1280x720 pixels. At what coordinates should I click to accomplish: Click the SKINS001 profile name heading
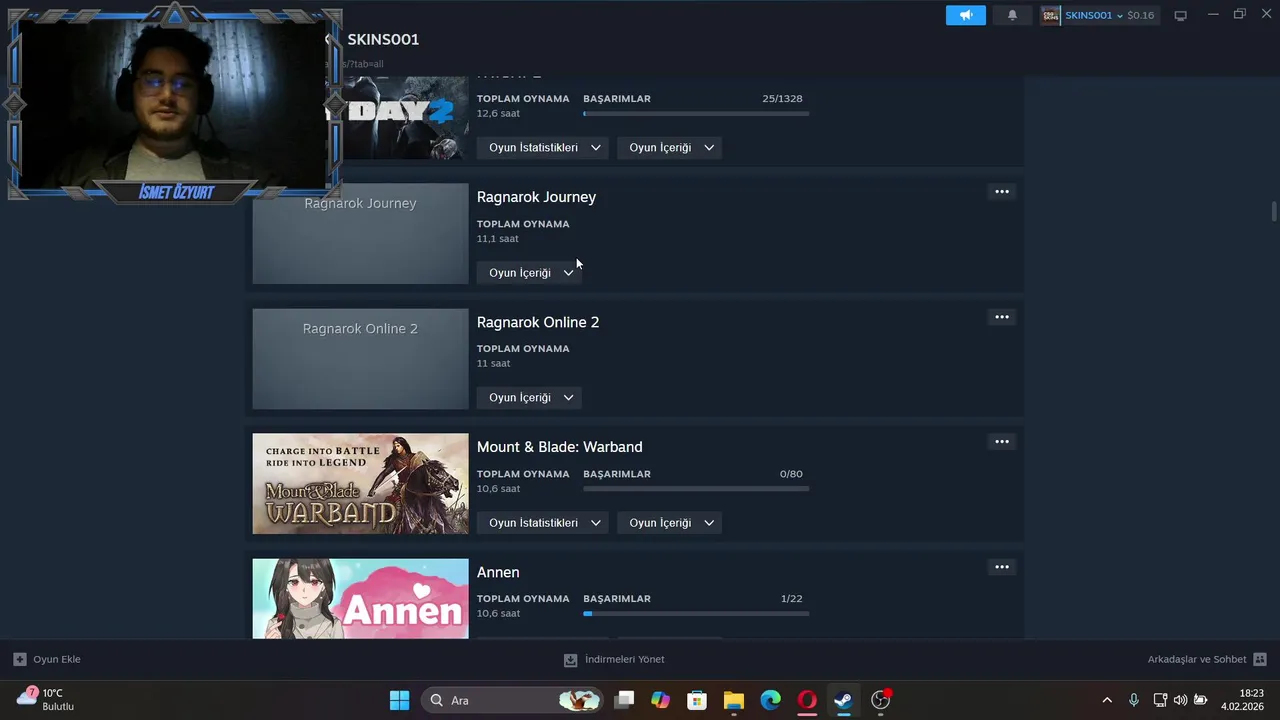click(x=383, y=39)
